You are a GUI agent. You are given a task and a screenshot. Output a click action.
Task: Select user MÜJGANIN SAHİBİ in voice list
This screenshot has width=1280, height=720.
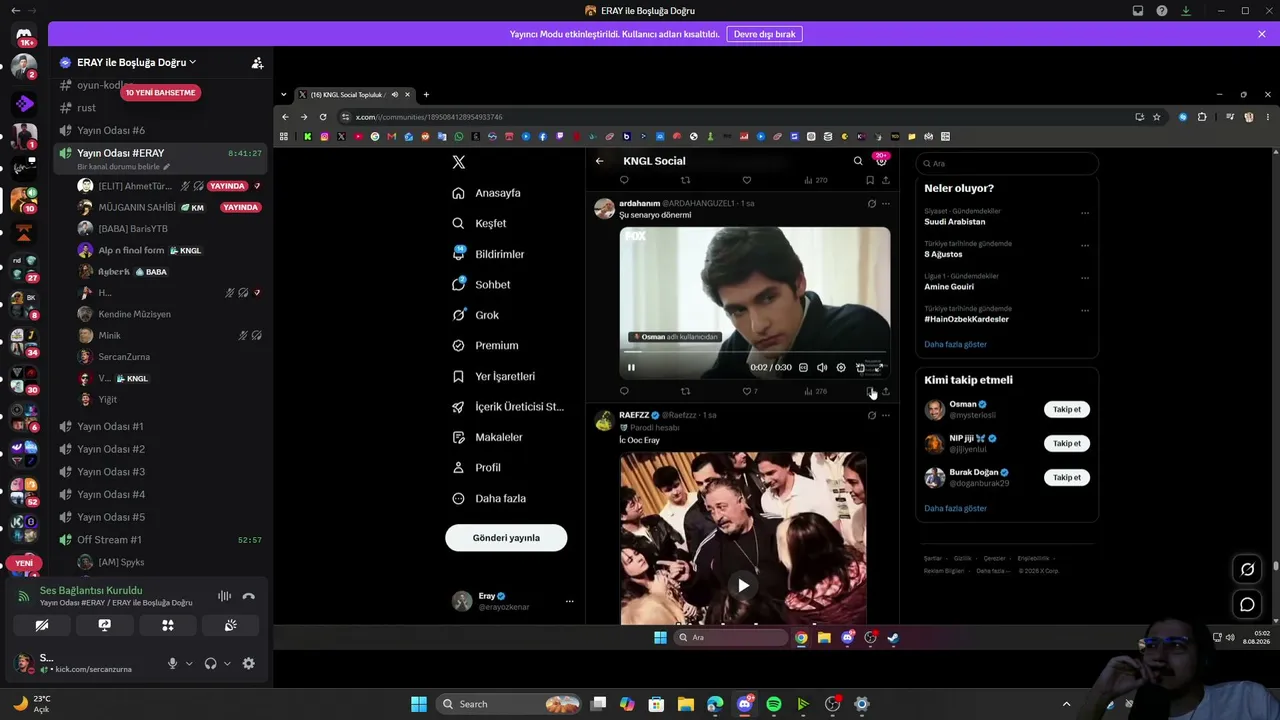[x=168, y=207]
